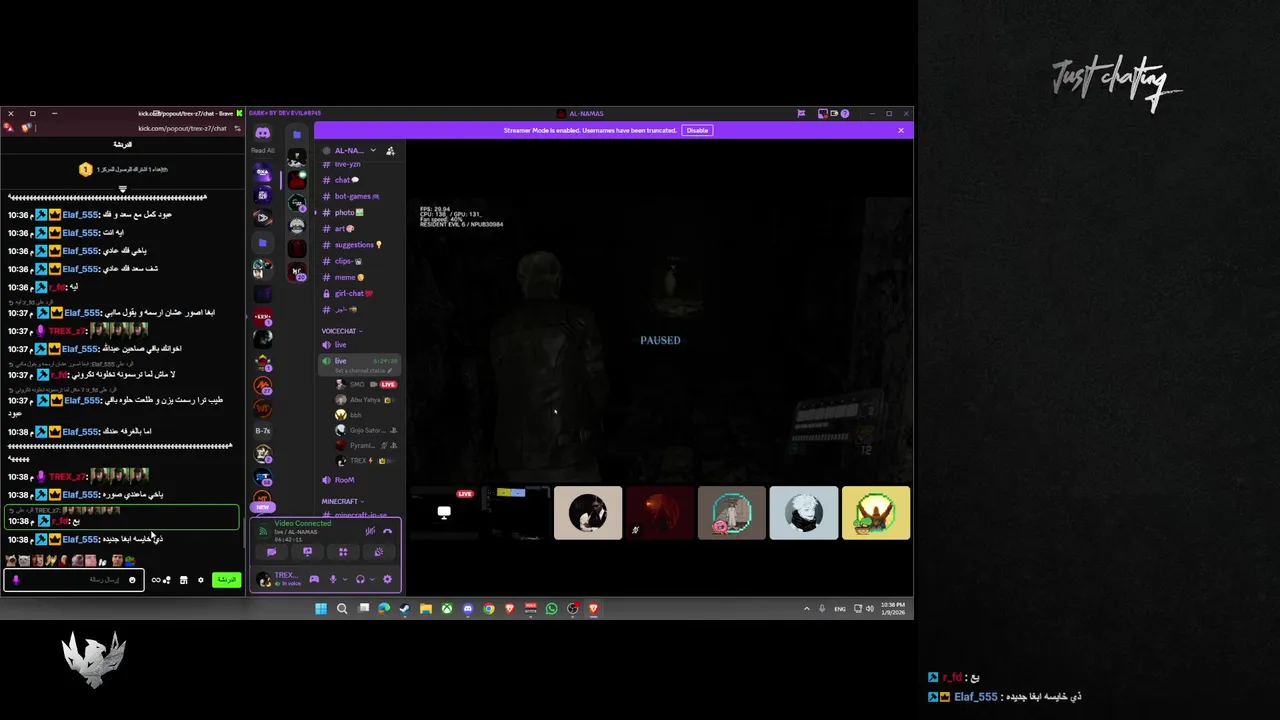
Task: Open WhatsApp from the taskbar
Action: tap(551, 608)
